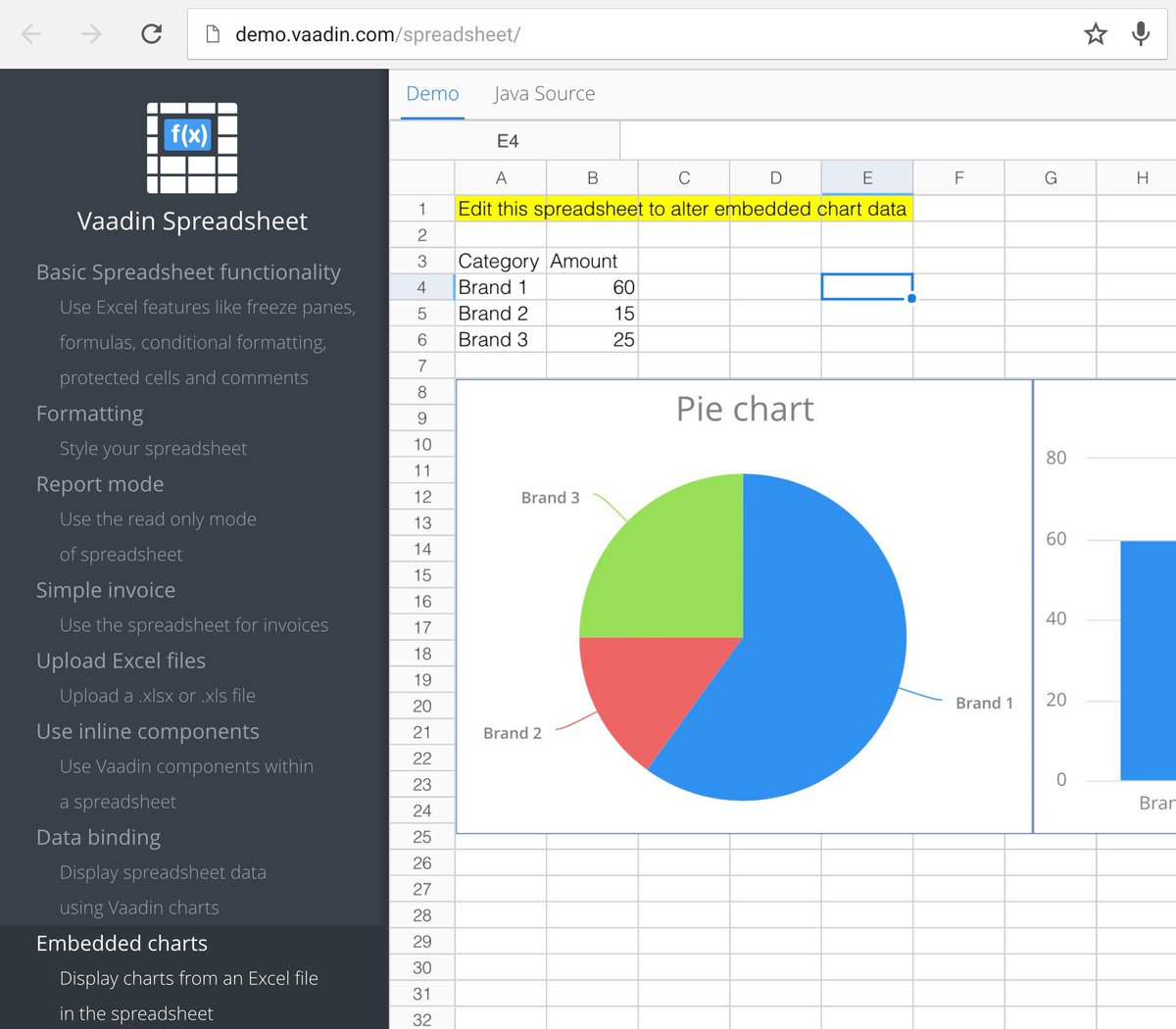Image resolution: width=1176 pixels, height=1029 pixels.
Task: Click the Vaadin Spreadsheet f(x) logo
Action: pyautogui.click(x=192, y=148)
